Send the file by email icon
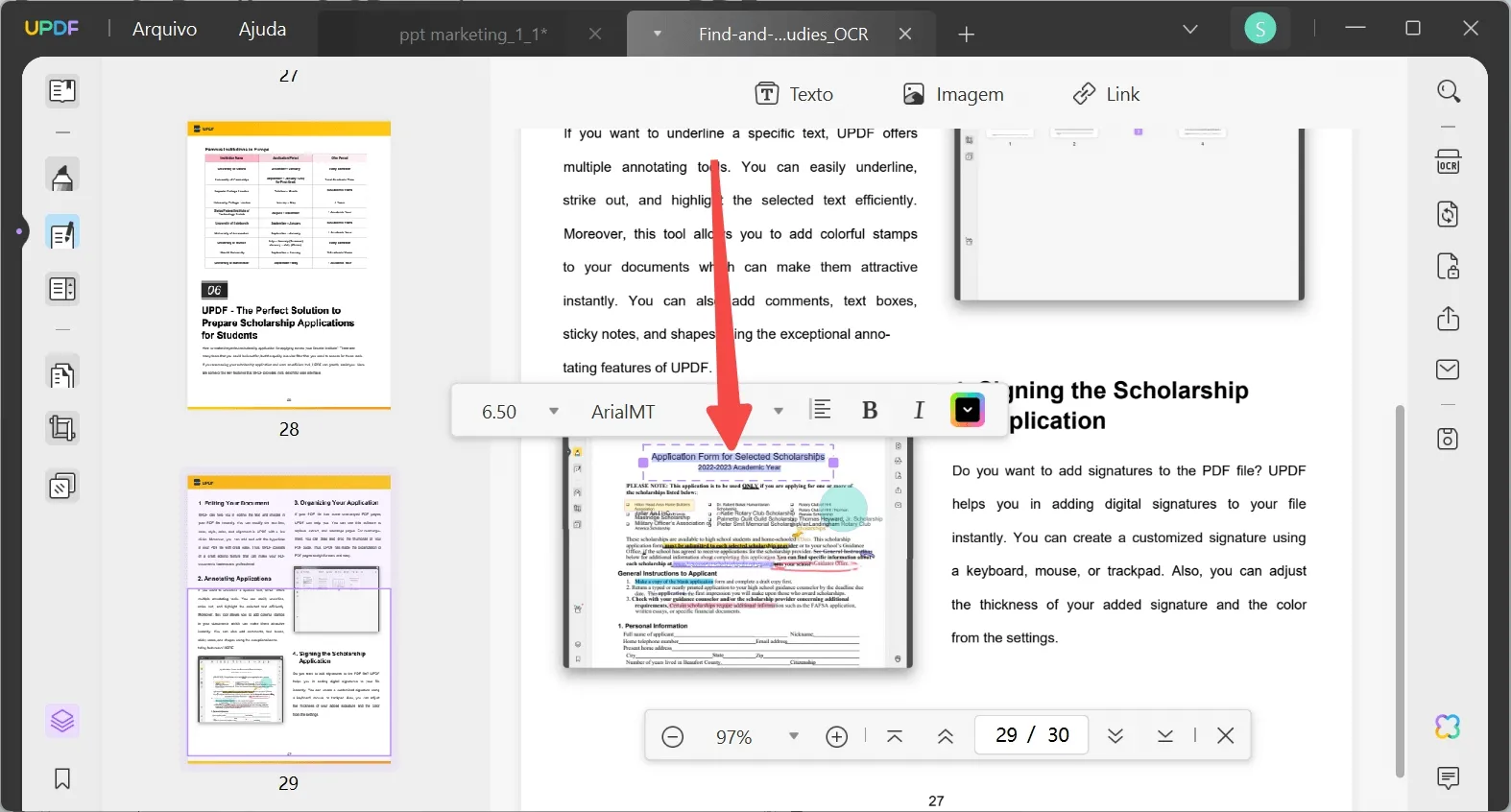 [x=1449, y=370]
